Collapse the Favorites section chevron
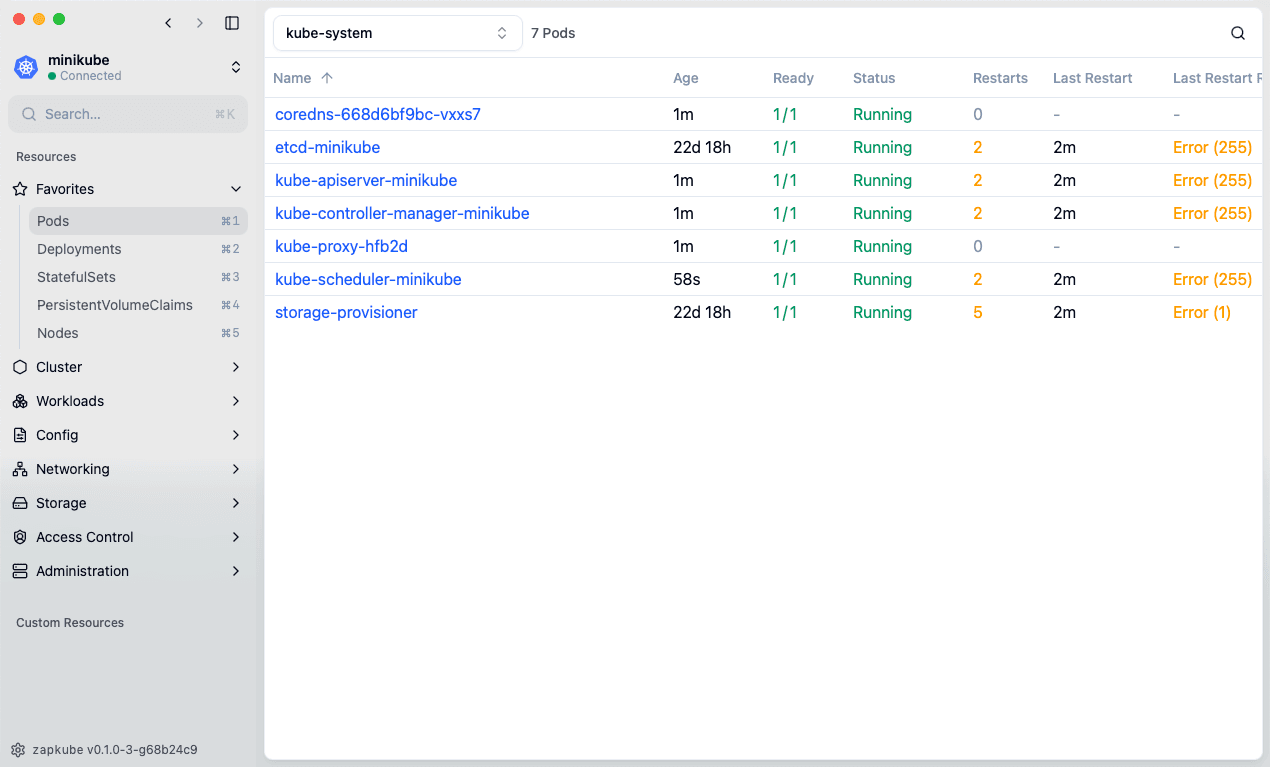 click(236, 189)
